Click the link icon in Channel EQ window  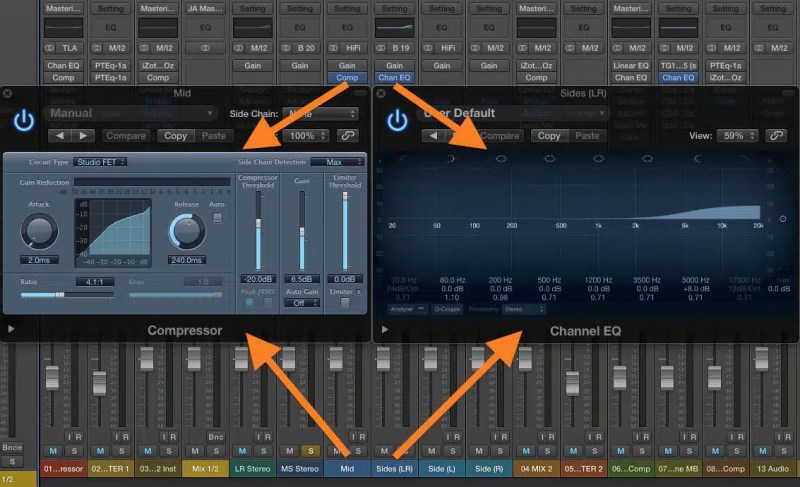pyautogui.click(x=776, y=136)
